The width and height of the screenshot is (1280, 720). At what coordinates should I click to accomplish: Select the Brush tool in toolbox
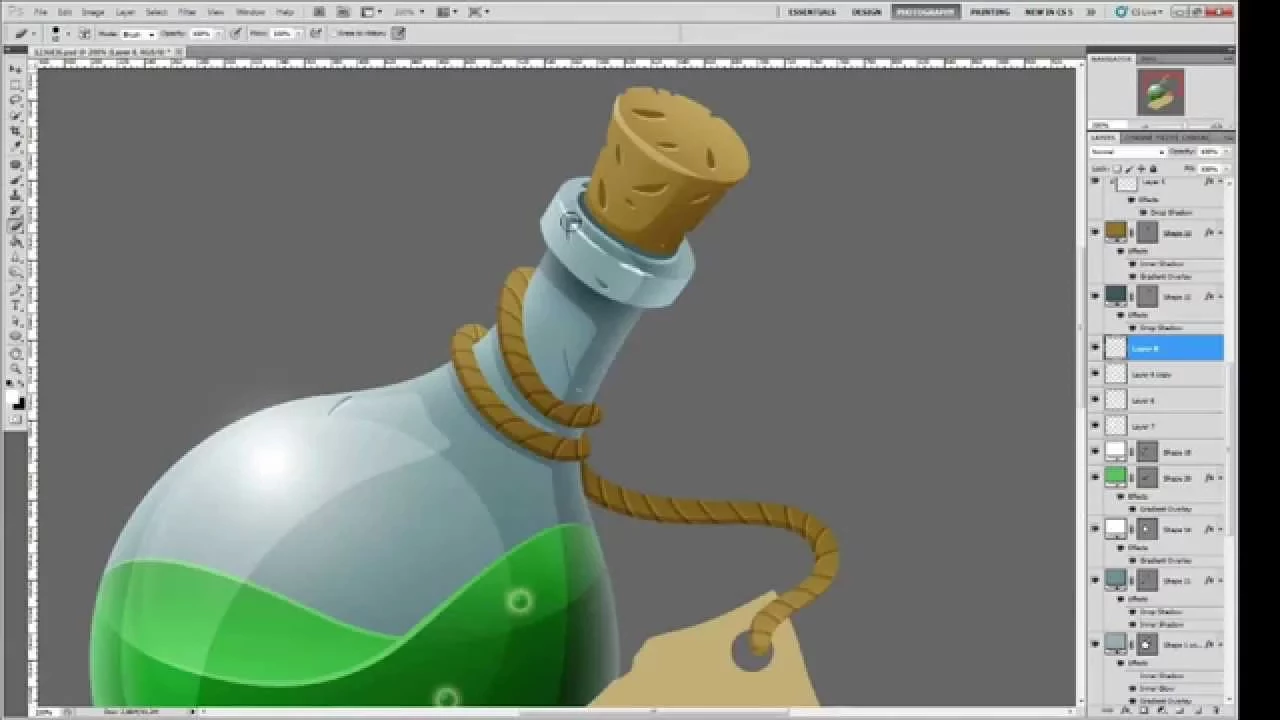click(x=15, y=180)
